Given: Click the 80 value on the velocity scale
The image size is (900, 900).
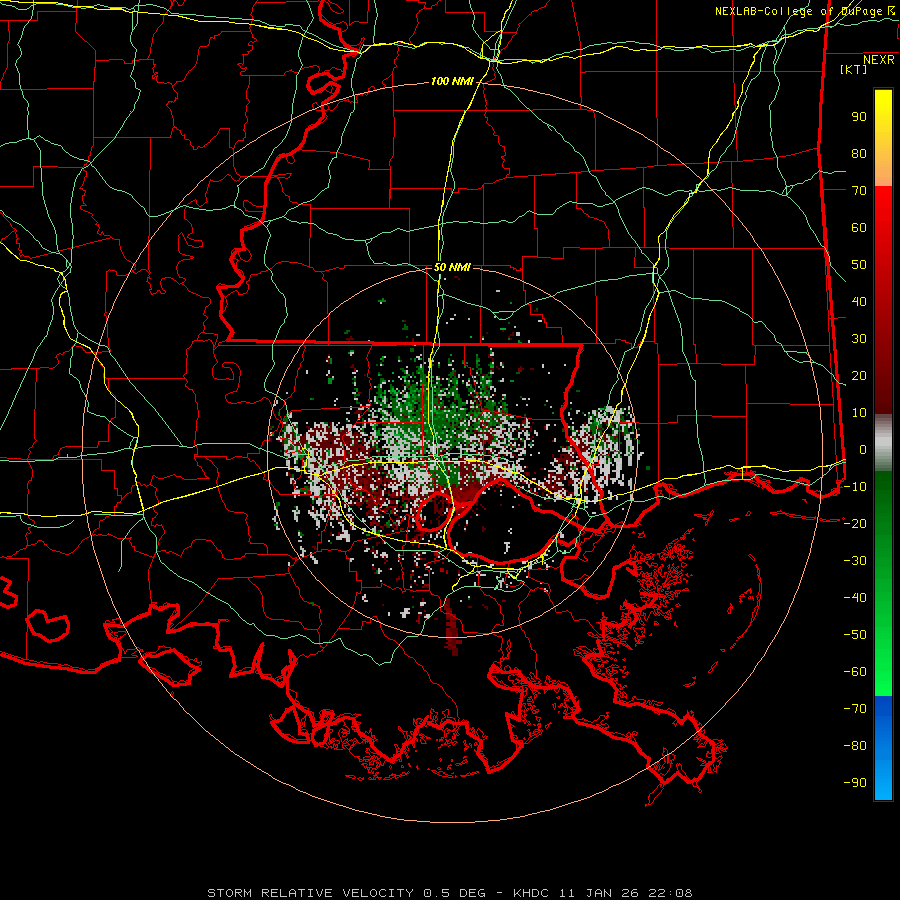Looking at the screenshot, I should pyautogui.click(x=859, y=154).
